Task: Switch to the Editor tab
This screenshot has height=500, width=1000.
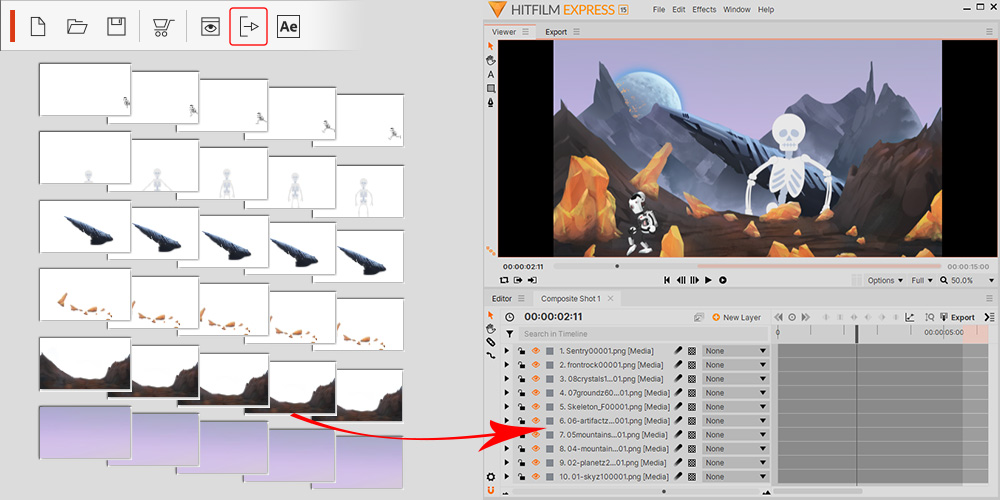Action: [502, 298]
